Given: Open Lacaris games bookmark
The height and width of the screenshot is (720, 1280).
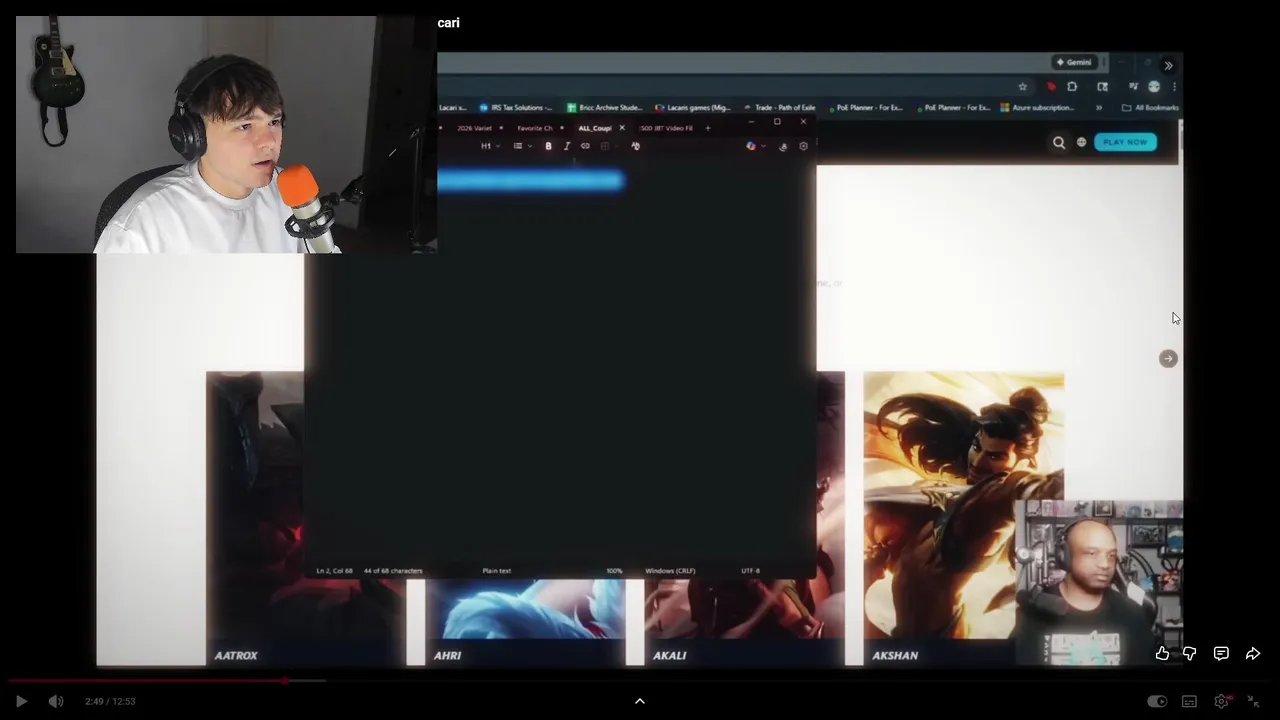Looking at the screenshot, I should click(x=693, y=107).
